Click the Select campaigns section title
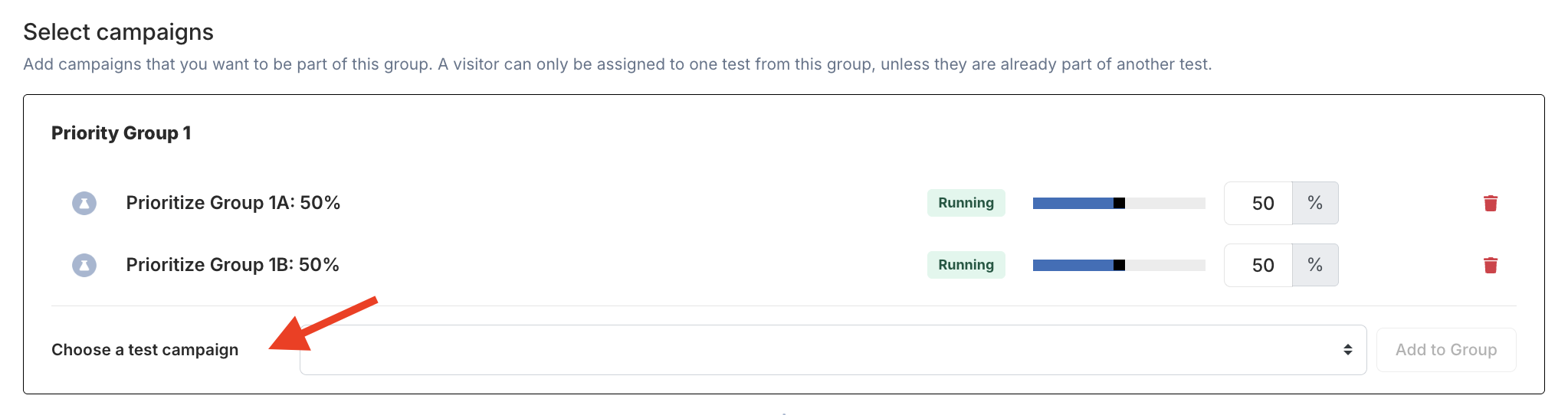The width and height of the screenshot is (1568, 415). (118, 32)
